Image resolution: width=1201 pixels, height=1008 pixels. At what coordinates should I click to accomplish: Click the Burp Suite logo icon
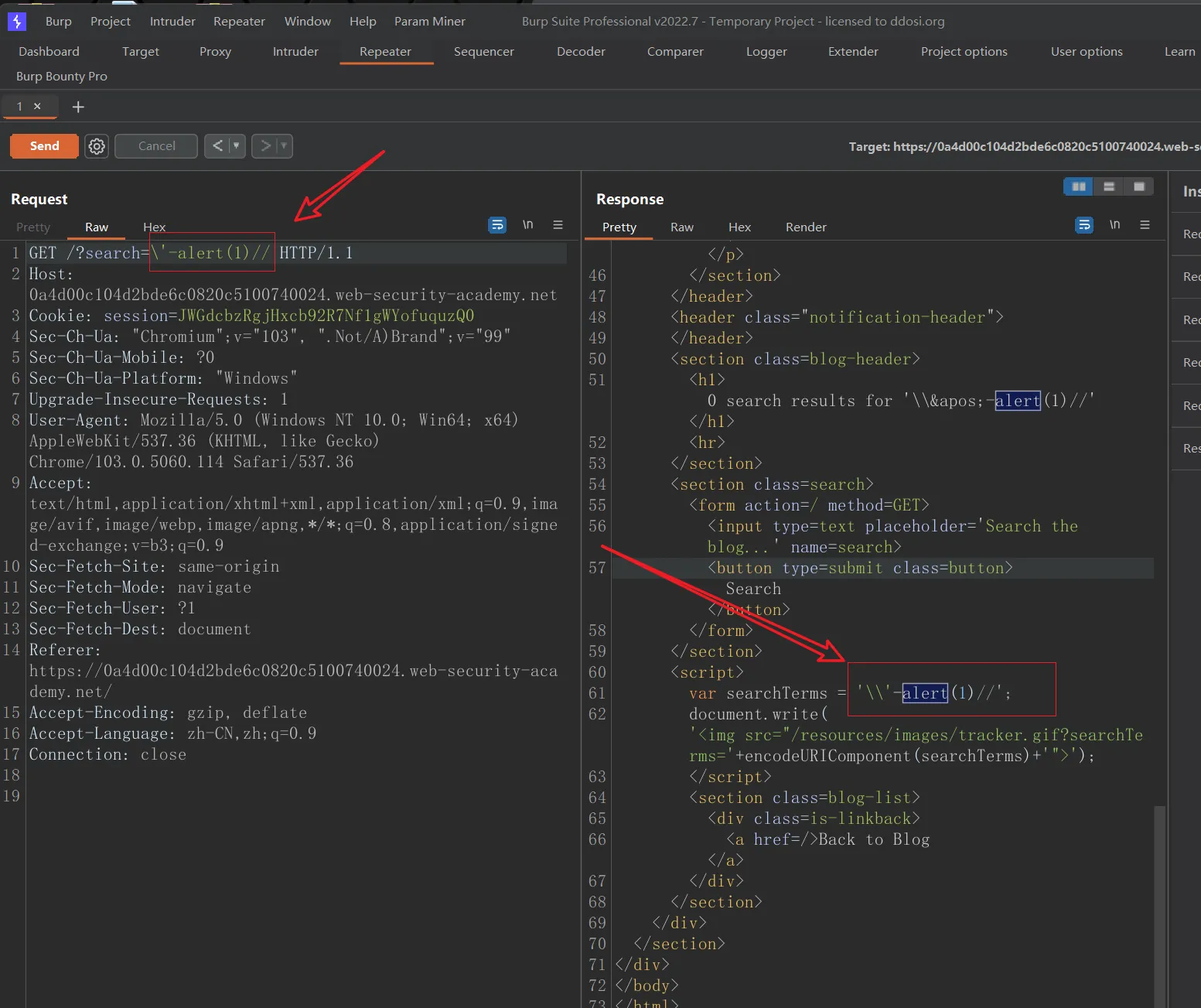(x=16, y=22)
